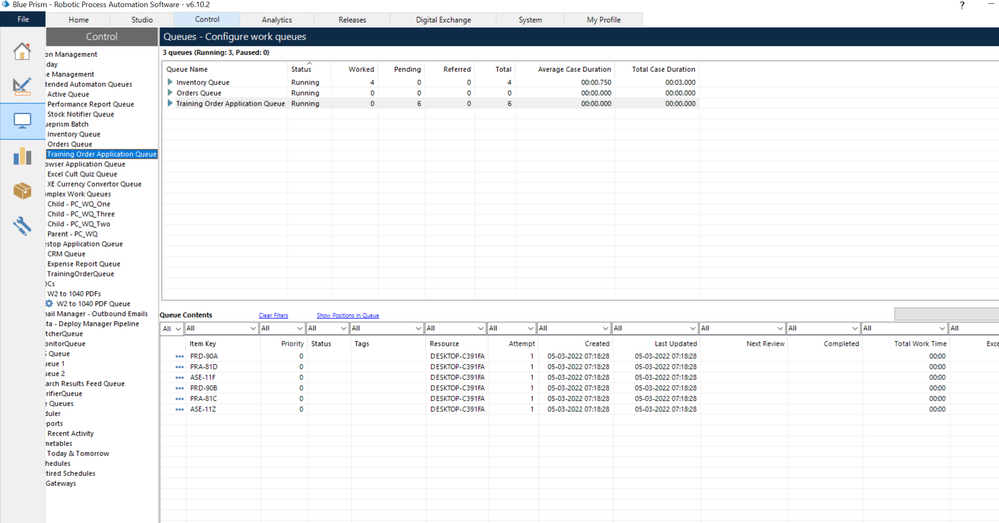Open the Digital Exchange tab
This screenshot has width=999, height=523.
point(445,19)
